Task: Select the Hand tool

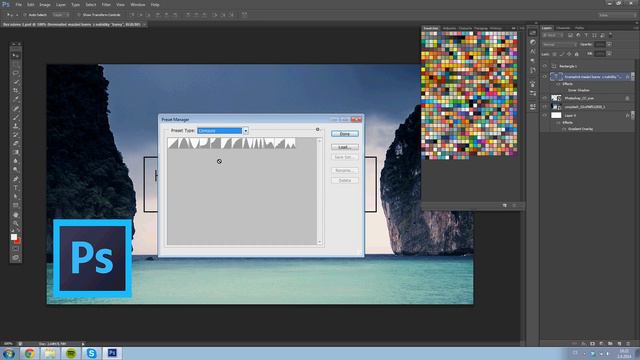Action: pos(16,215)
